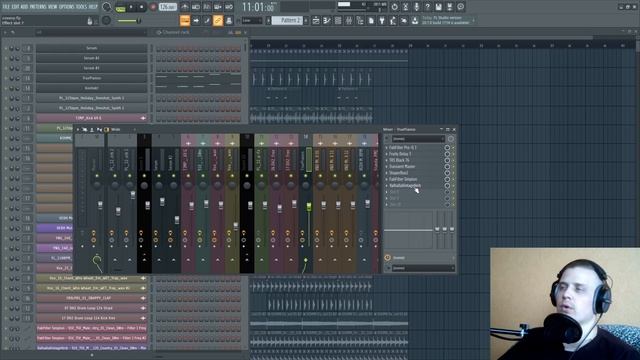Open the piano roll view icon

pyautogui.click(x=327, y=20)
